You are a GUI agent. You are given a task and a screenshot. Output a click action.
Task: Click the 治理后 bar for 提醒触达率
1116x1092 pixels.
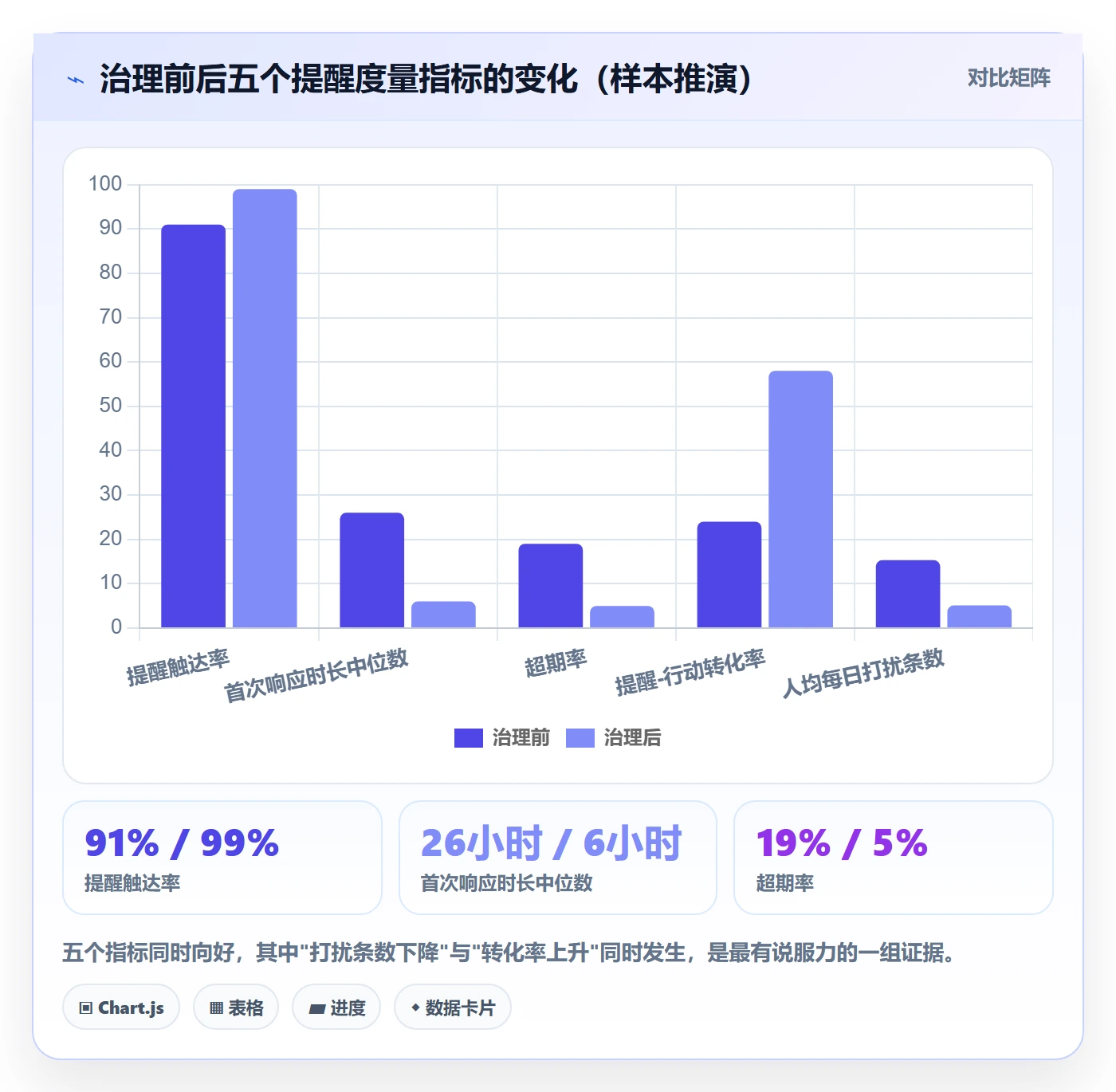[265, 408]
